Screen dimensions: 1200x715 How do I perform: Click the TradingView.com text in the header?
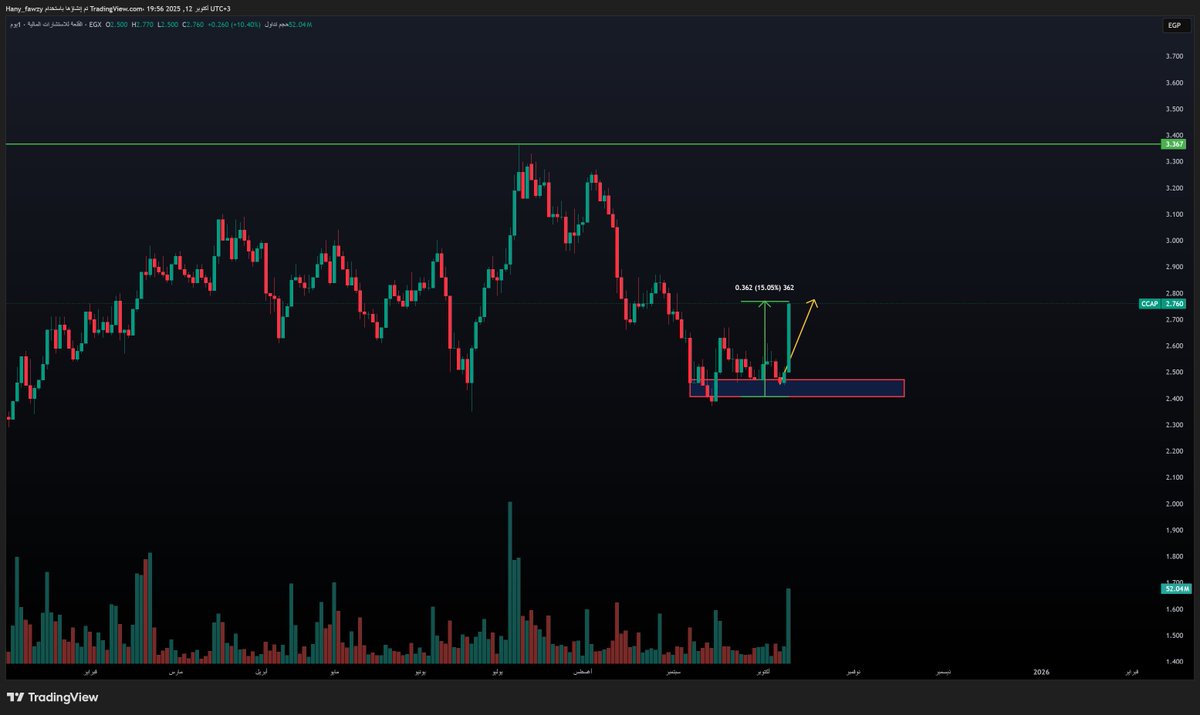click(117, 9)
